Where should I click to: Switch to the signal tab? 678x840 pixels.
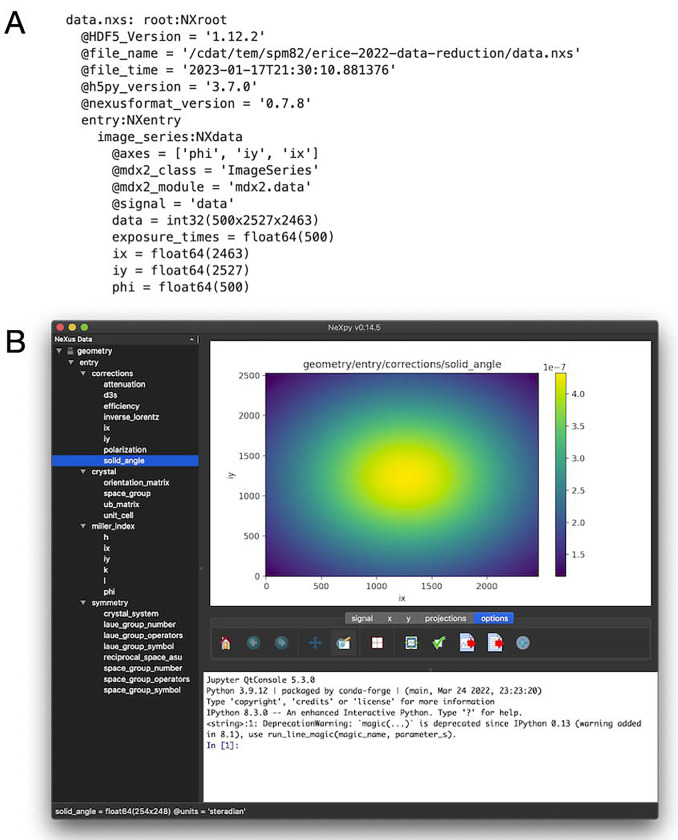click(361, 618)
